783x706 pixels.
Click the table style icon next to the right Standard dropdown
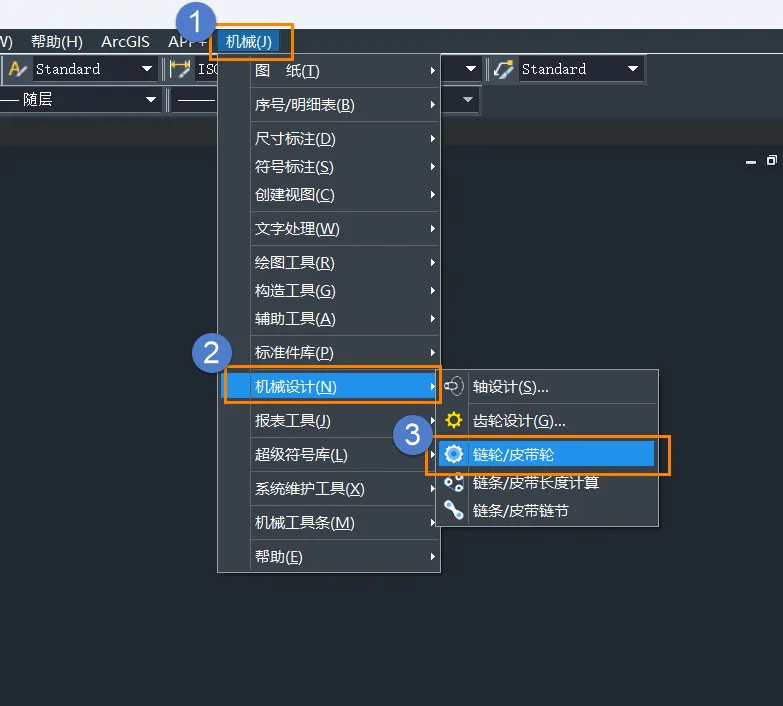click(503, 69)
